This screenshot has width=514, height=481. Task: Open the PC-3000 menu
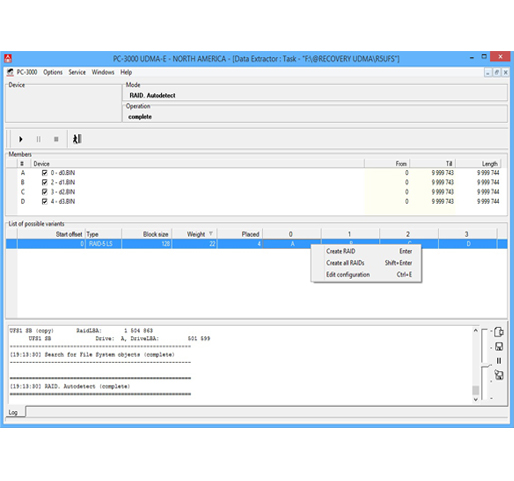click(27, 72)
